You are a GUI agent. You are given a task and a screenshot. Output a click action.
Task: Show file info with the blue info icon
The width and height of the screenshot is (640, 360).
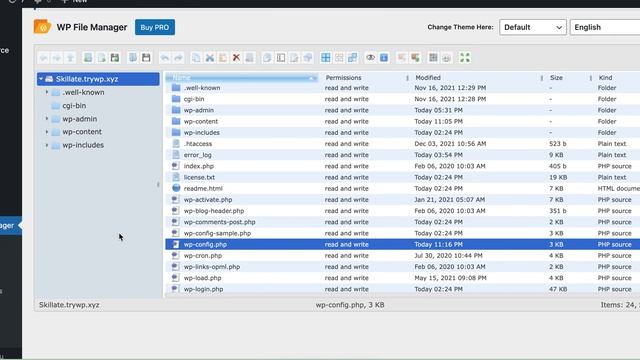tap(384, 58)
